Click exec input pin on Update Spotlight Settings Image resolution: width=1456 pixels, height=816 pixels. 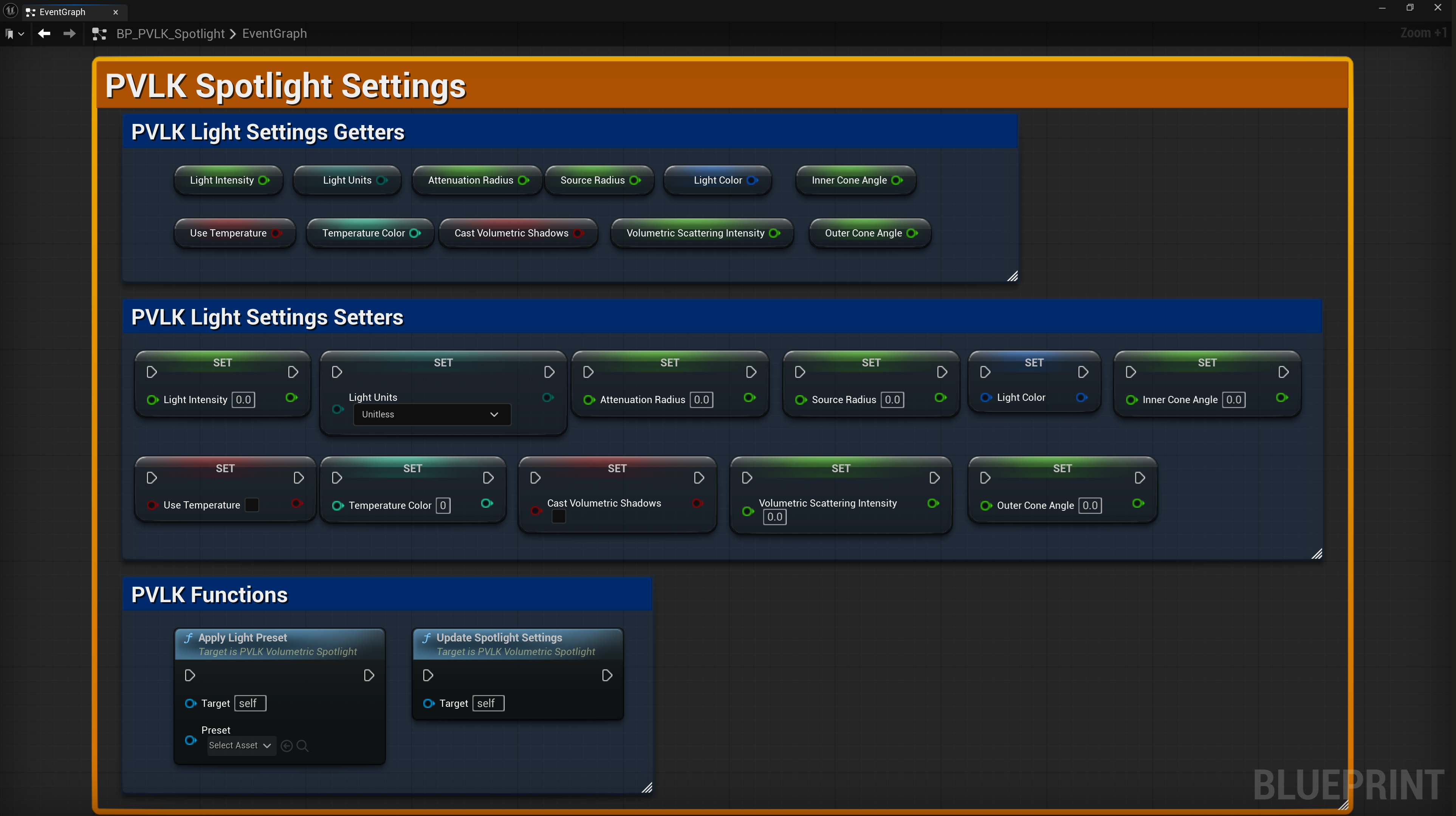point(428,675)
